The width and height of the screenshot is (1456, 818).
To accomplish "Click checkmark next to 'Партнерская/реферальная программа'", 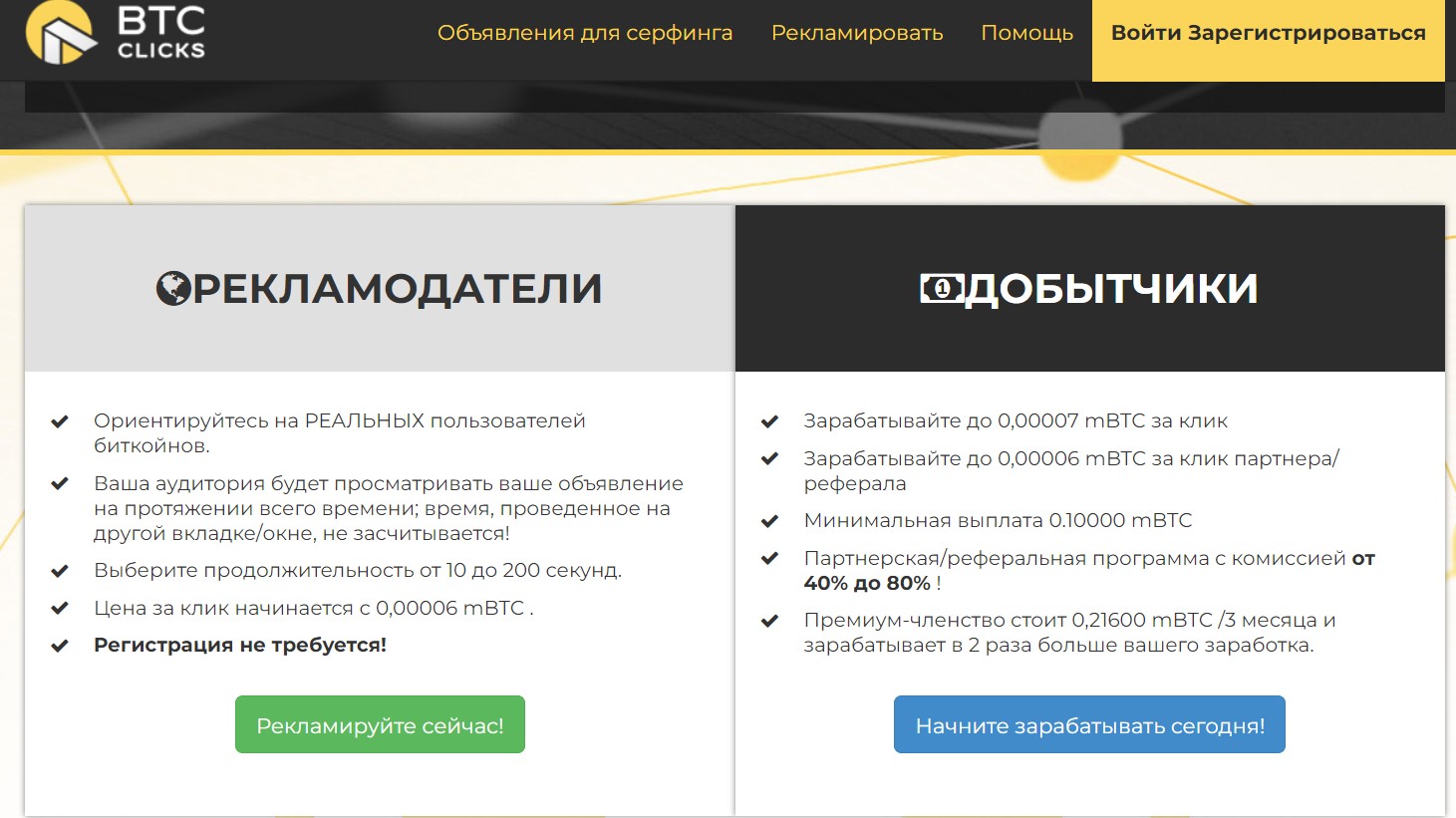I will [769, 558].
